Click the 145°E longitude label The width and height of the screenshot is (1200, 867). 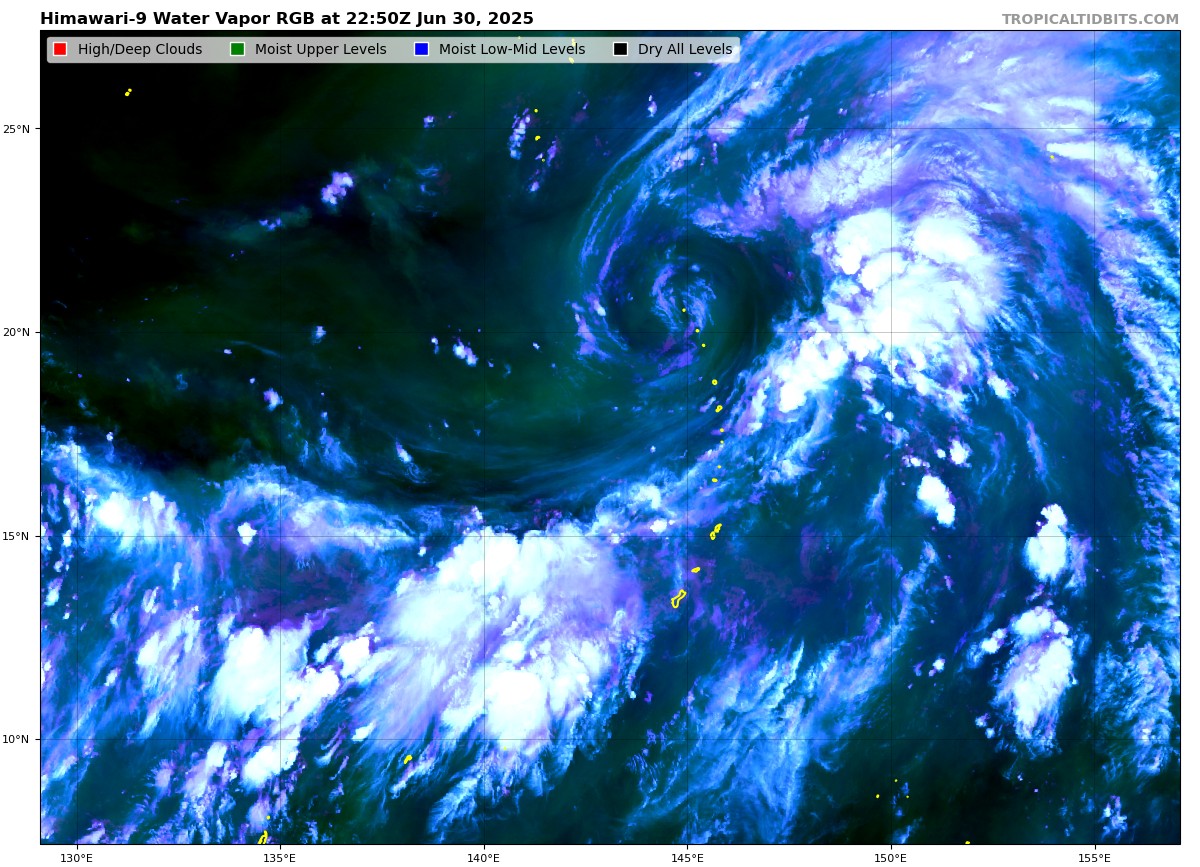click(x=687, y=857)
